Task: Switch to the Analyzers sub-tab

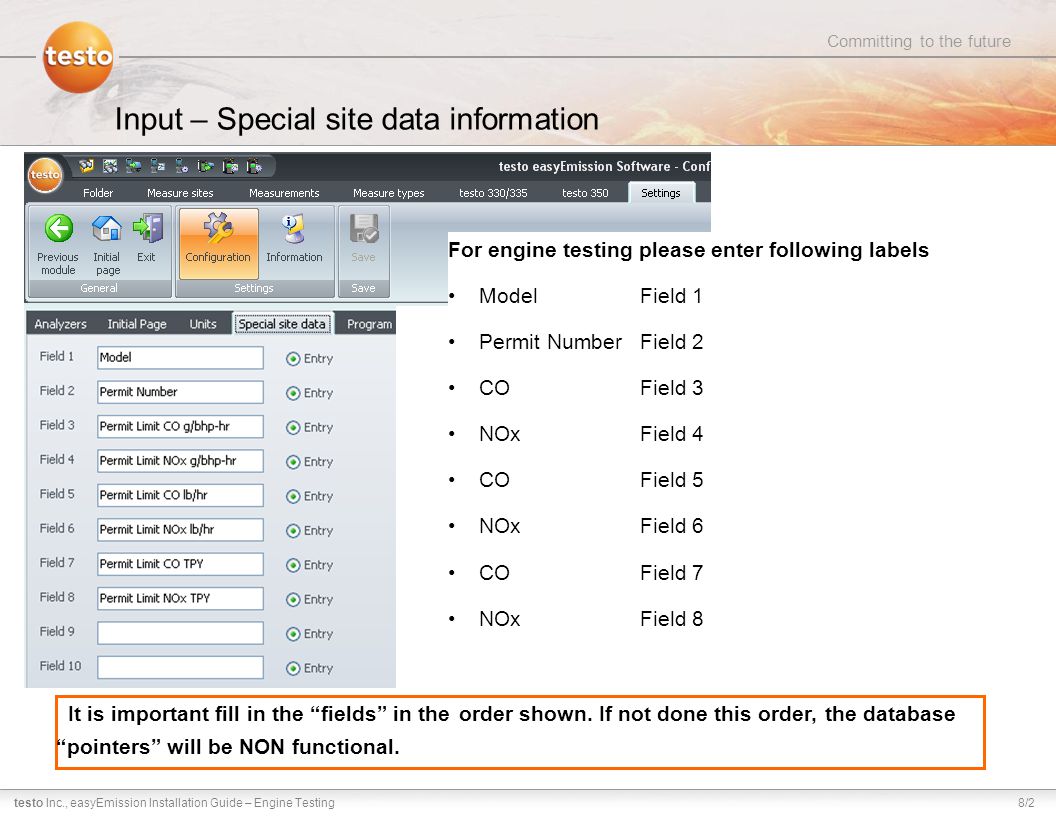Action: click(x=60, y=324)
